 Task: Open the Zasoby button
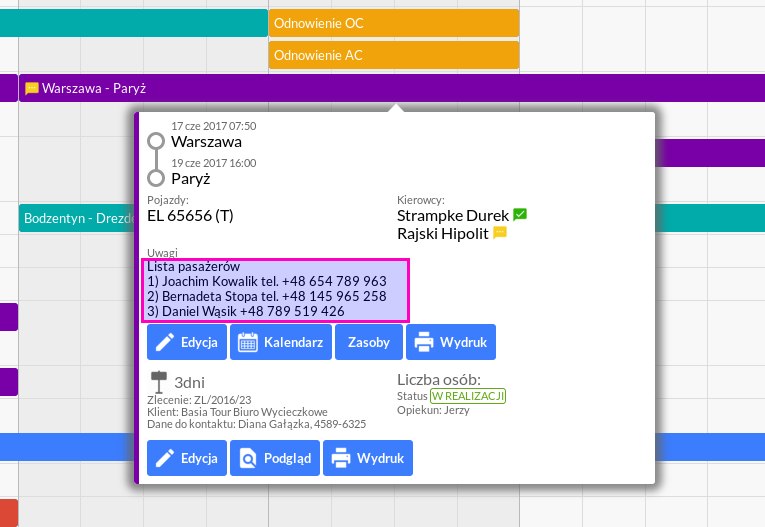point(368,342)
